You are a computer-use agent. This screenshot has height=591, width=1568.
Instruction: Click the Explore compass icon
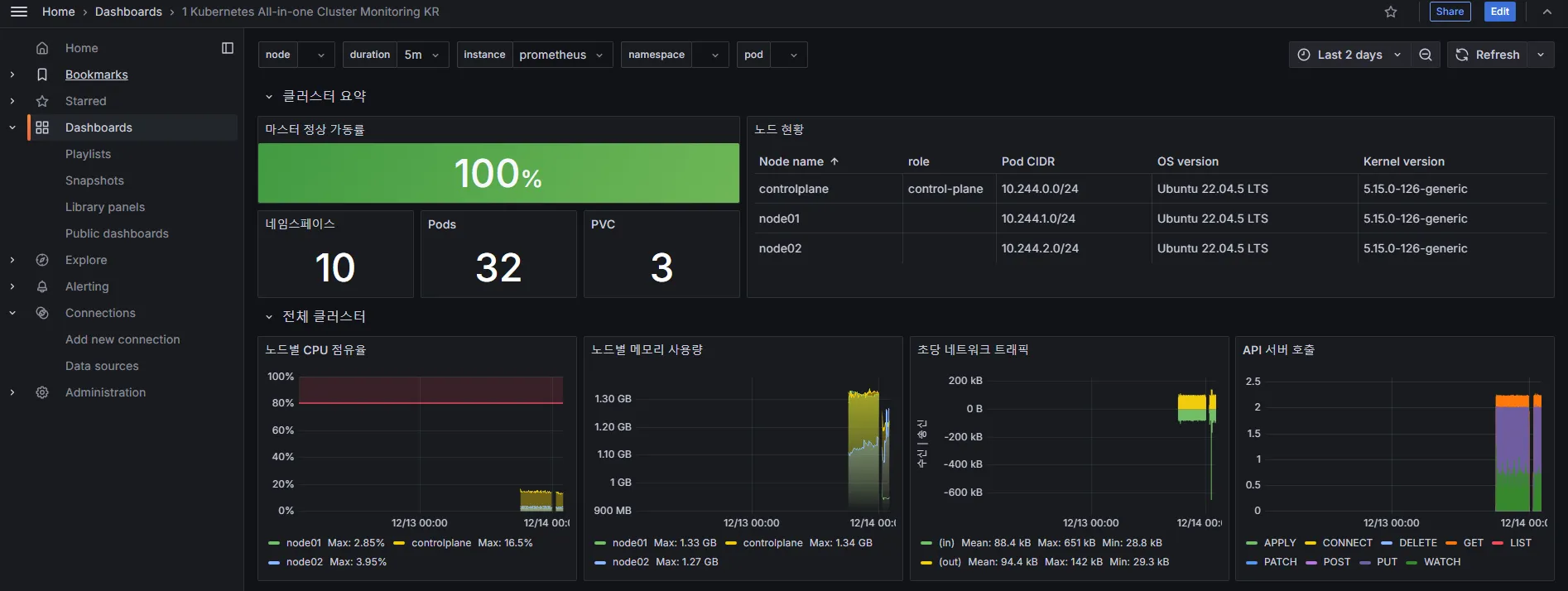(x=42, y=260)
